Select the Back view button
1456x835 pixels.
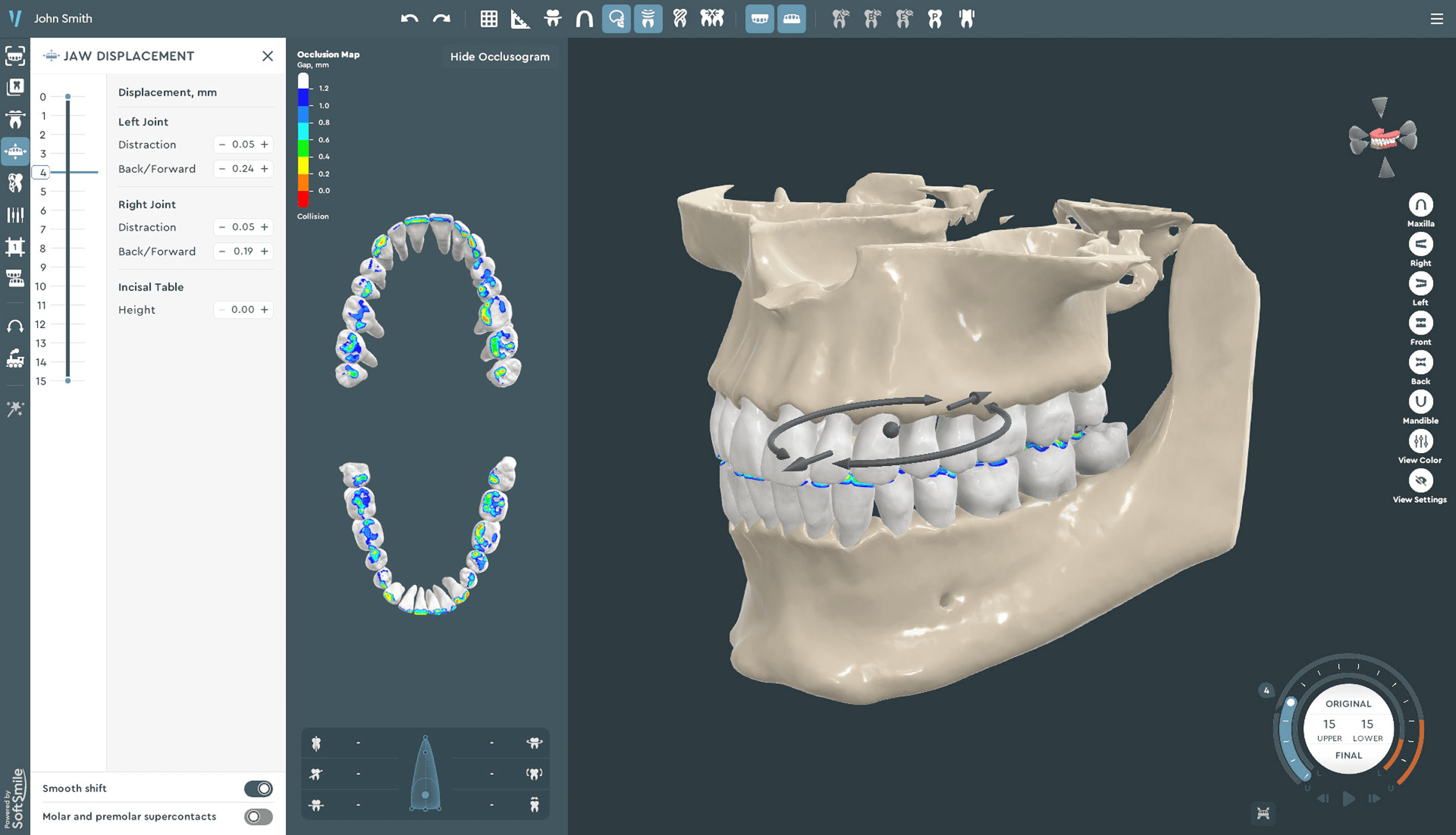(x=1420, y=363)
